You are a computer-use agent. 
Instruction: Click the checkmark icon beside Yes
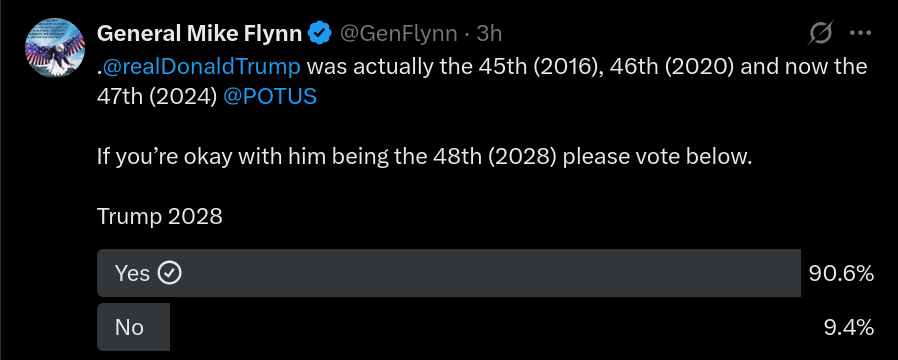[x=170, y=273]
